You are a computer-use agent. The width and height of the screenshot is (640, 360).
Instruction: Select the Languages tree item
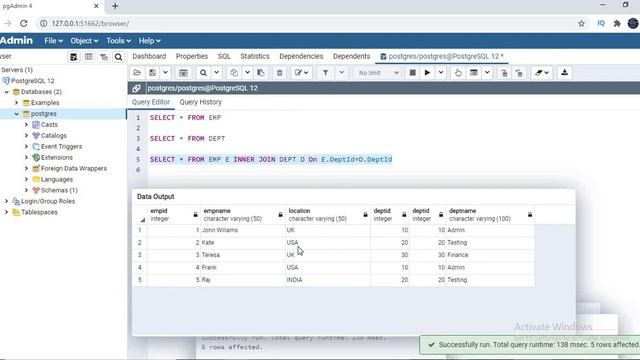(x=57, y=179)
